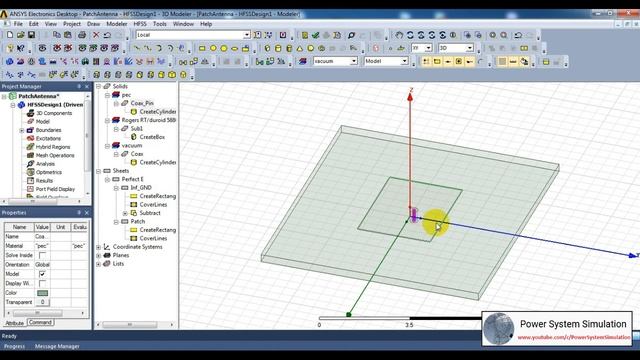
Task: Switch to the Attribute tab
Action: 14,323
